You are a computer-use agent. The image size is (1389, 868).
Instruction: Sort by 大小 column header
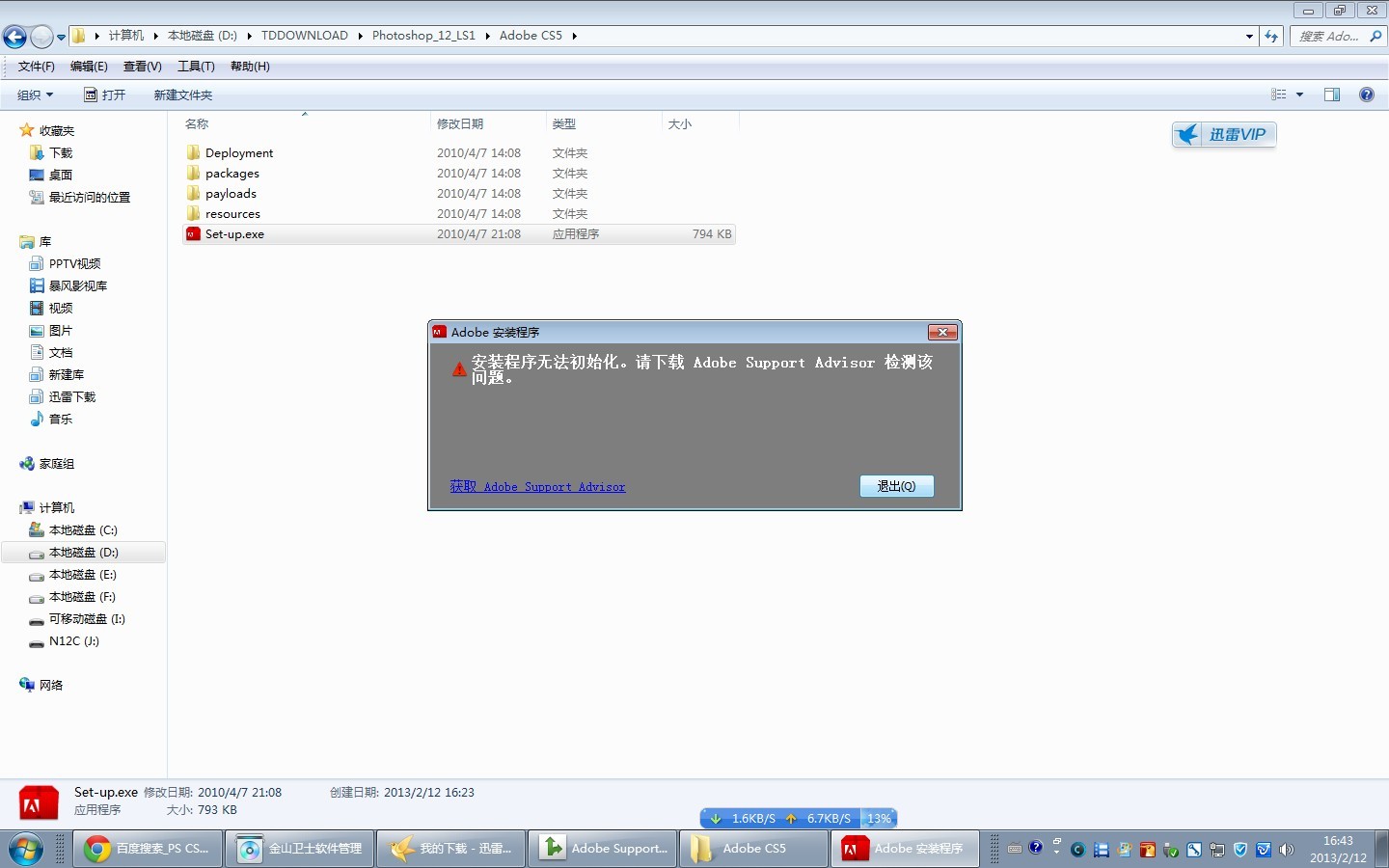tap(680, 123)
